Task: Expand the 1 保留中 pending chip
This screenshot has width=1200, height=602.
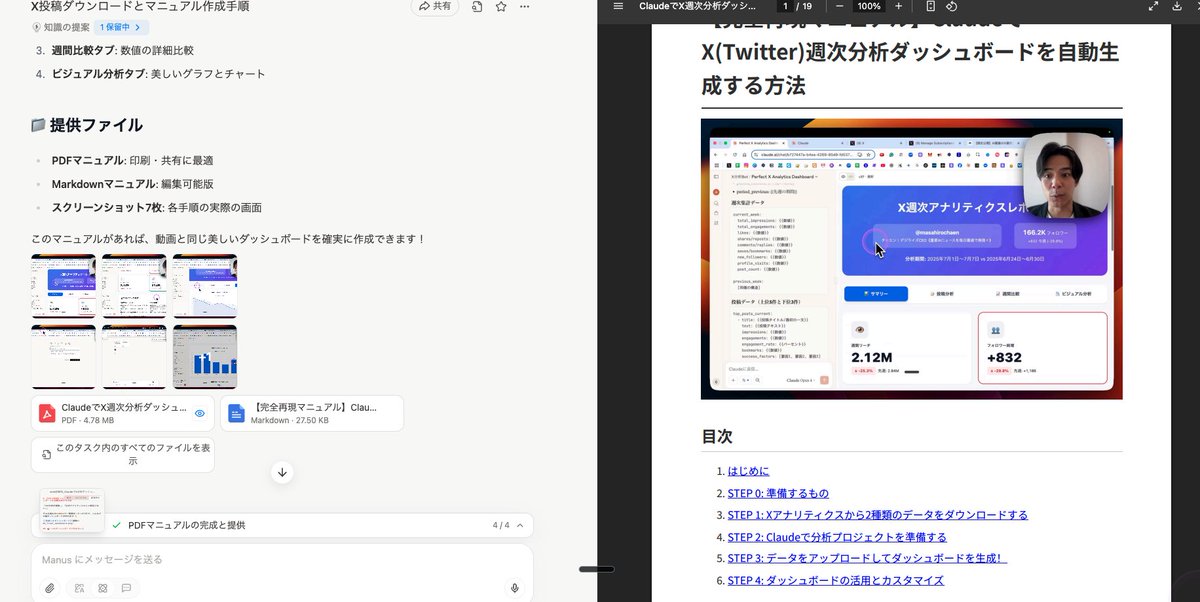Action: point(121,27)
